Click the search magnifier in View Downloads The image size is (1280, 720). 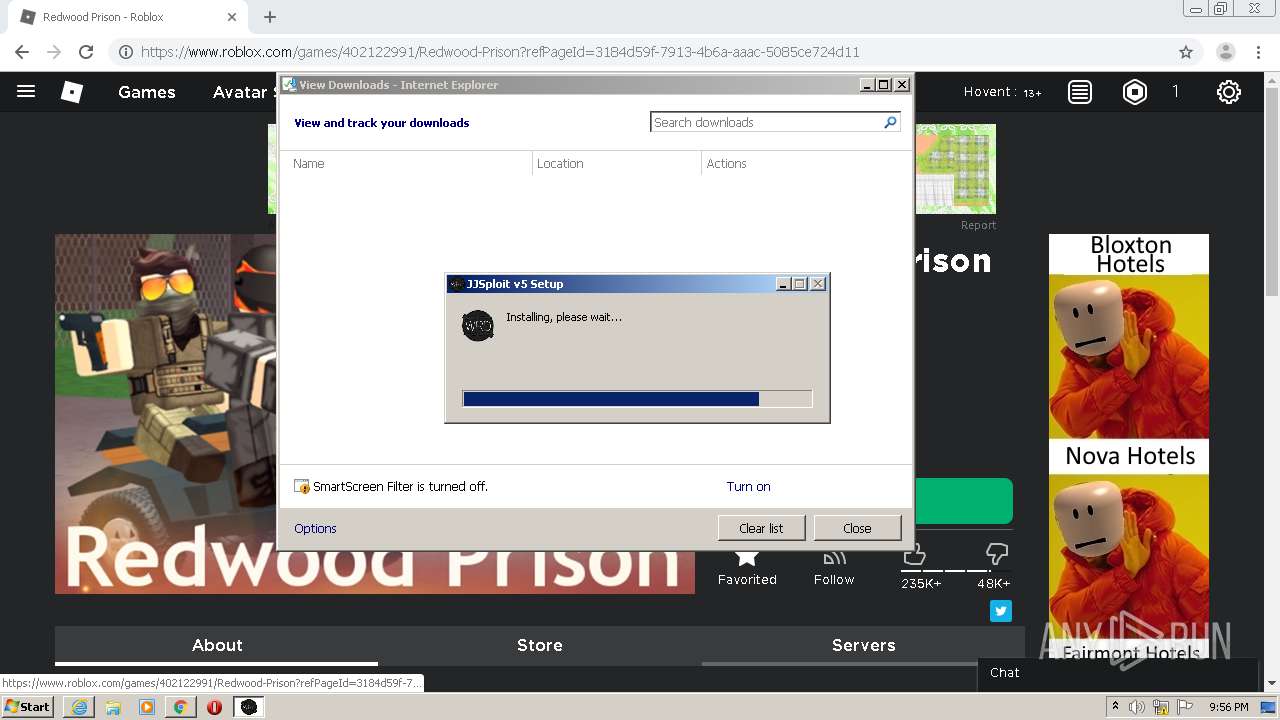890,122
